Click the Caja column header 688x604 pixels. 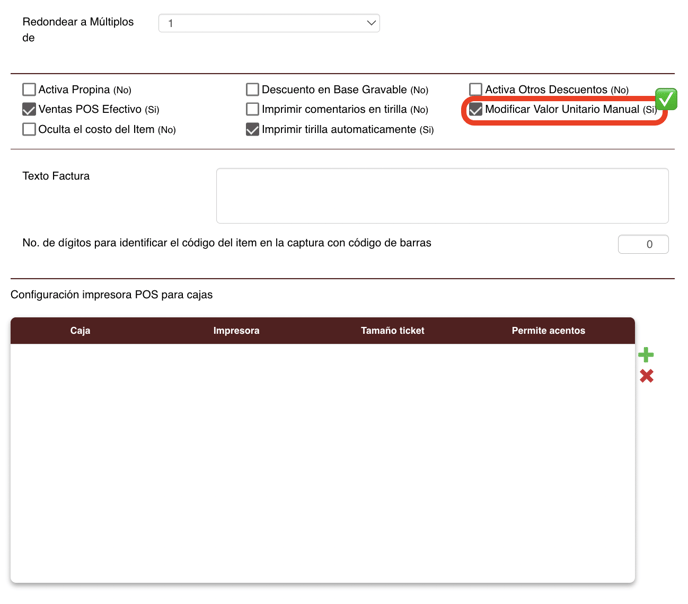[x=80, y=331]
